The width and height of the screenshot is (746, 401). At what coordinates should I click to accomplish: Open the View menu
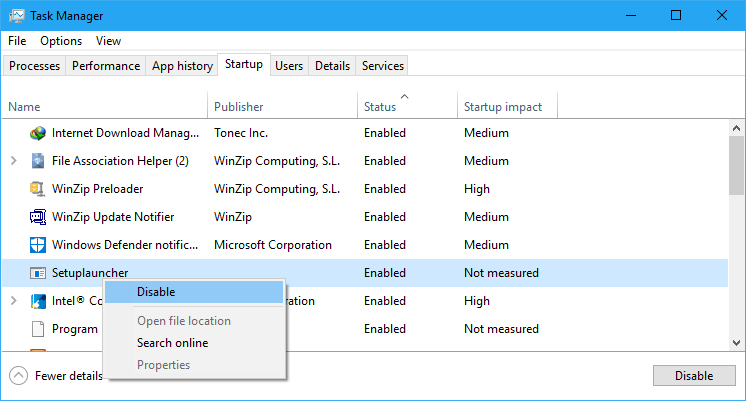pyautogui.click(x=108, y=41)
